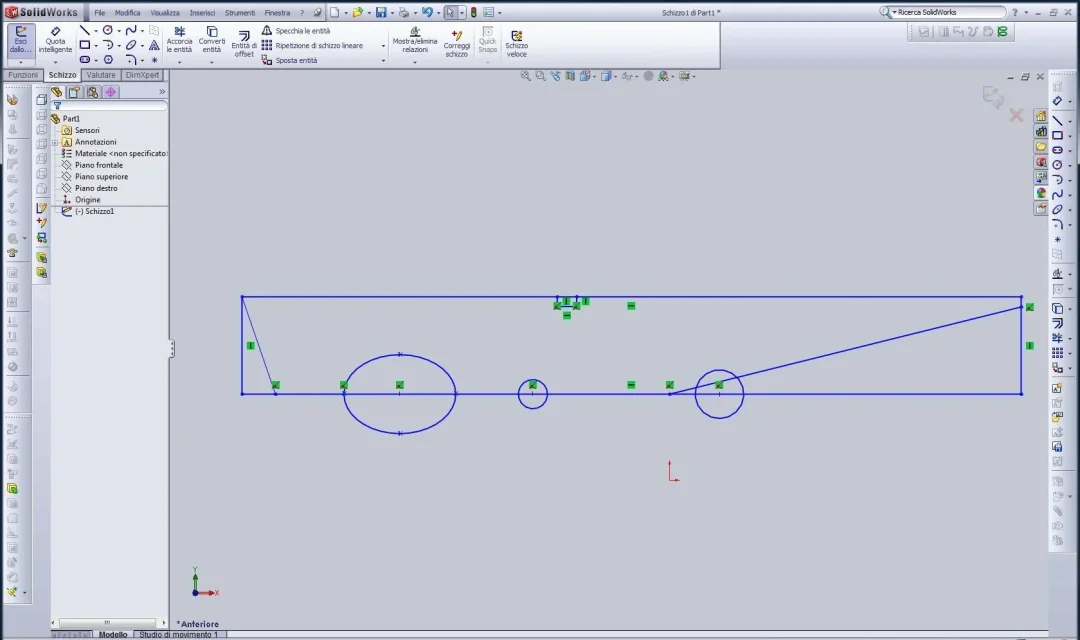The image size is (1080, 640).
Task: Open the File menu
Action: (x=100, y=13)
